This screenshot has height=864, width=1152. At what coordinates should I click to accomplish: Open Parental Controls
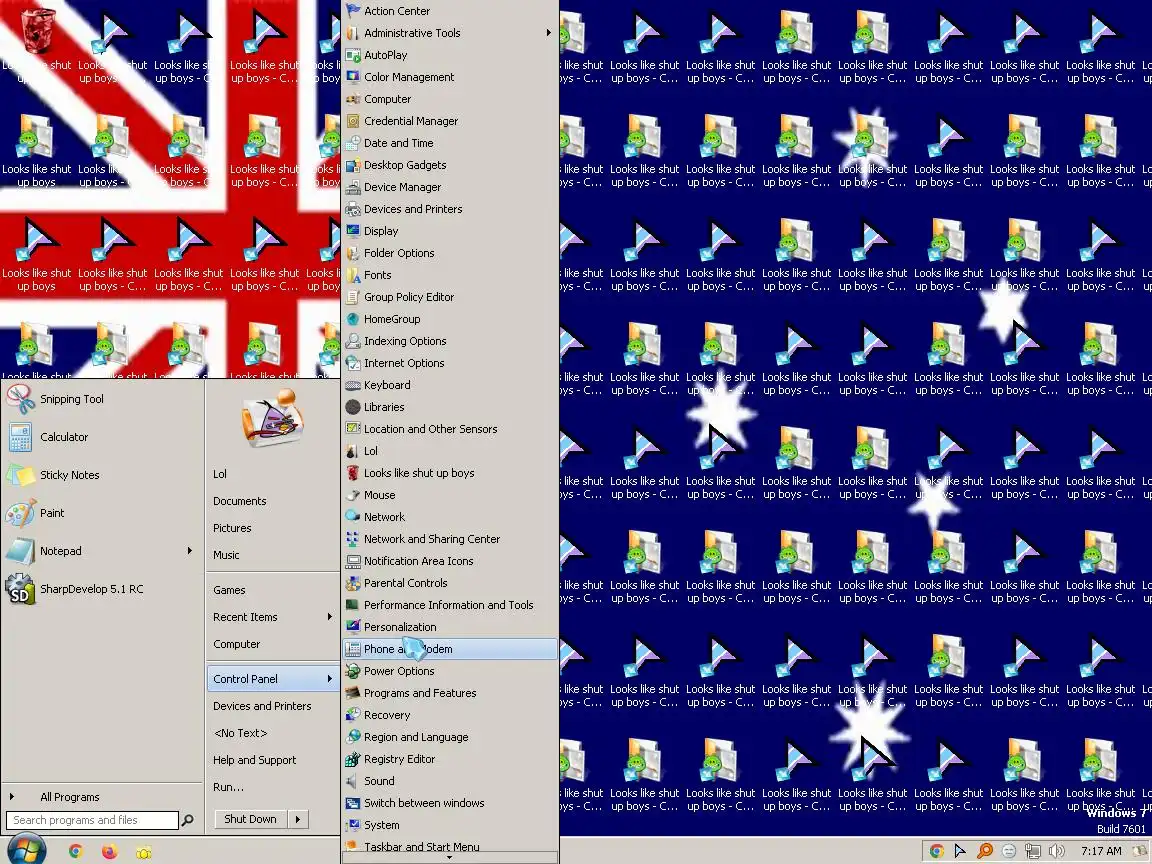pos(450,583)
